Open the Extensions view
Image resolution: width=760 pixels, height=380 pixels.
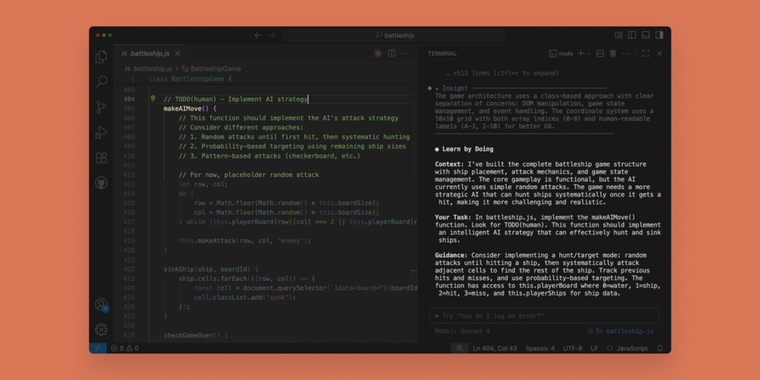101,158
